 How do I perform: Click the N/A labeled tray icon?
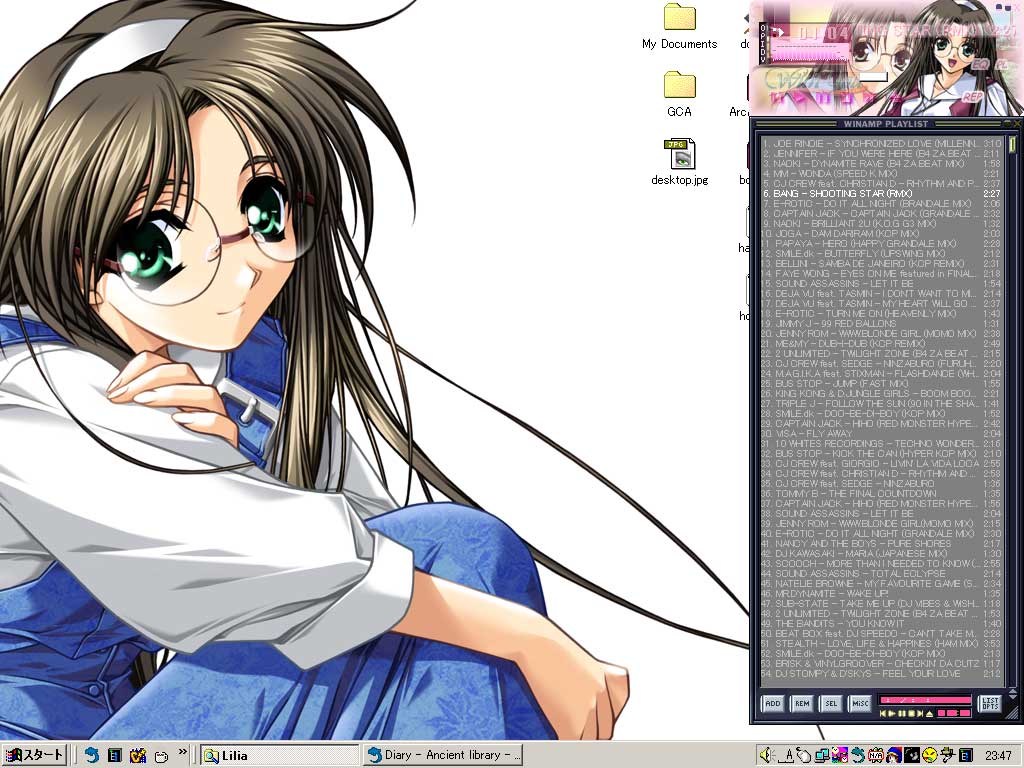click(876, 756)
